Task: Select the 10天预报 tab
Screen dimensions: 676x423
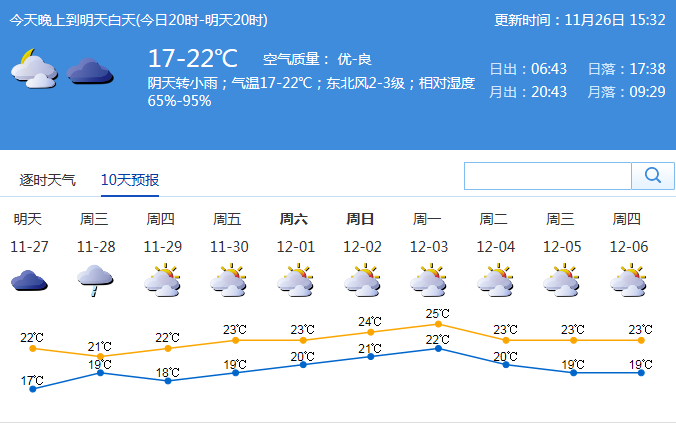Action: click(x=130, y=180)
